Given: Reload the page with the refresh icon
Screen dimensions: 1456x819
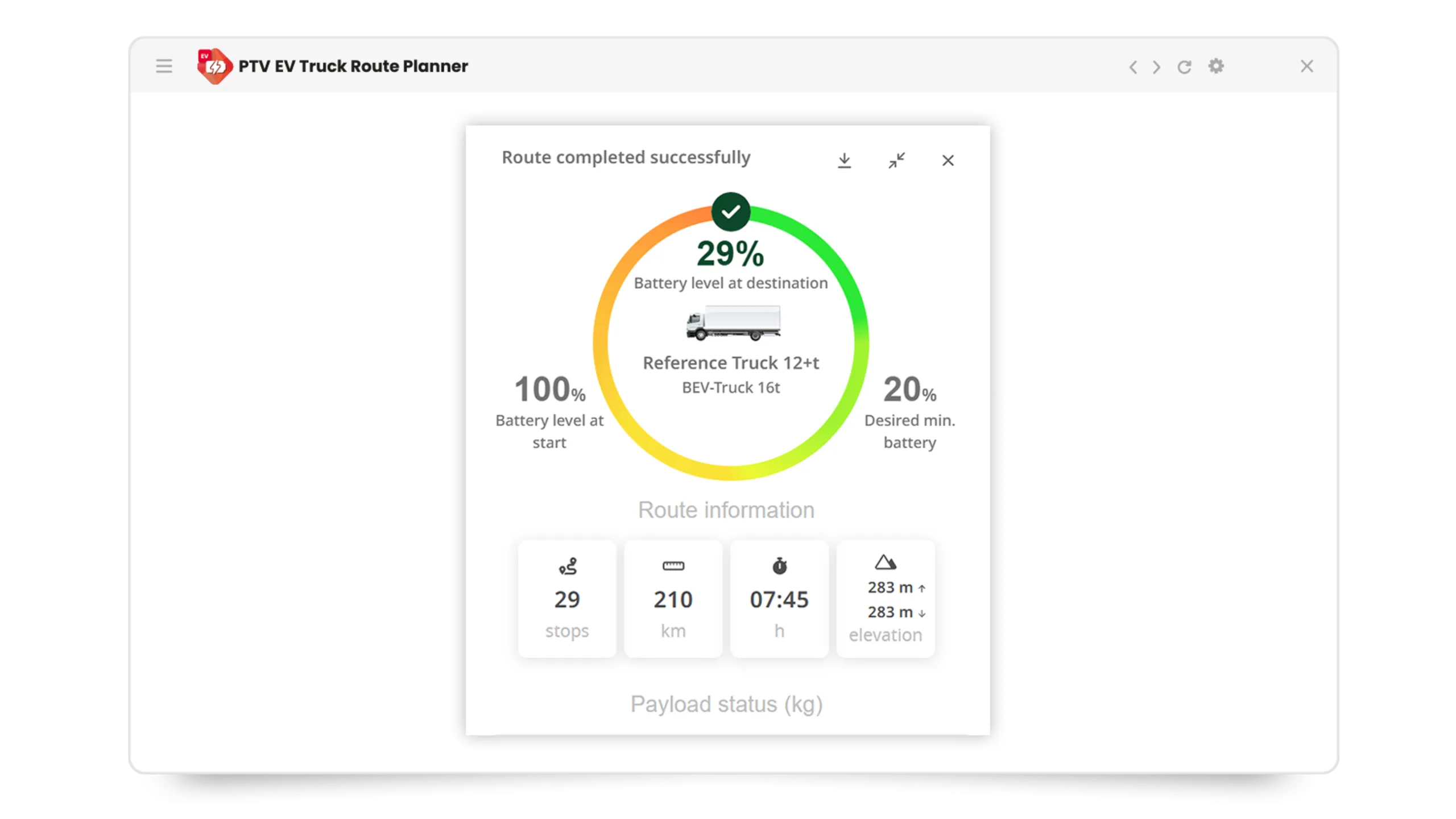Looking at the screenshot, I should (x=1184, y=67).
